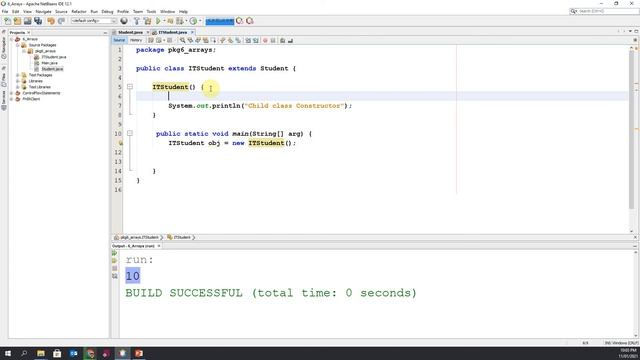
Task: Click the Clean and Build icon
Action: click(x=147, y=21)
